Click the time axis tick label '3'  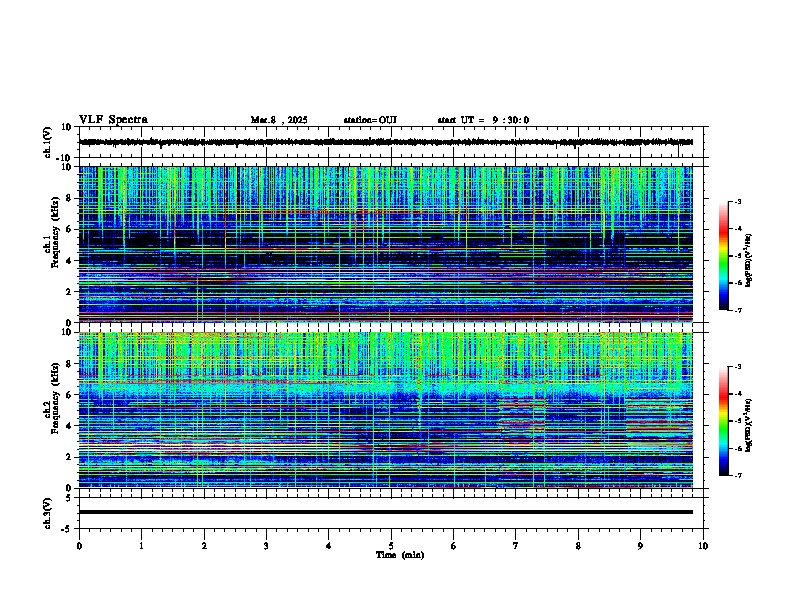[x=266, y=546]
